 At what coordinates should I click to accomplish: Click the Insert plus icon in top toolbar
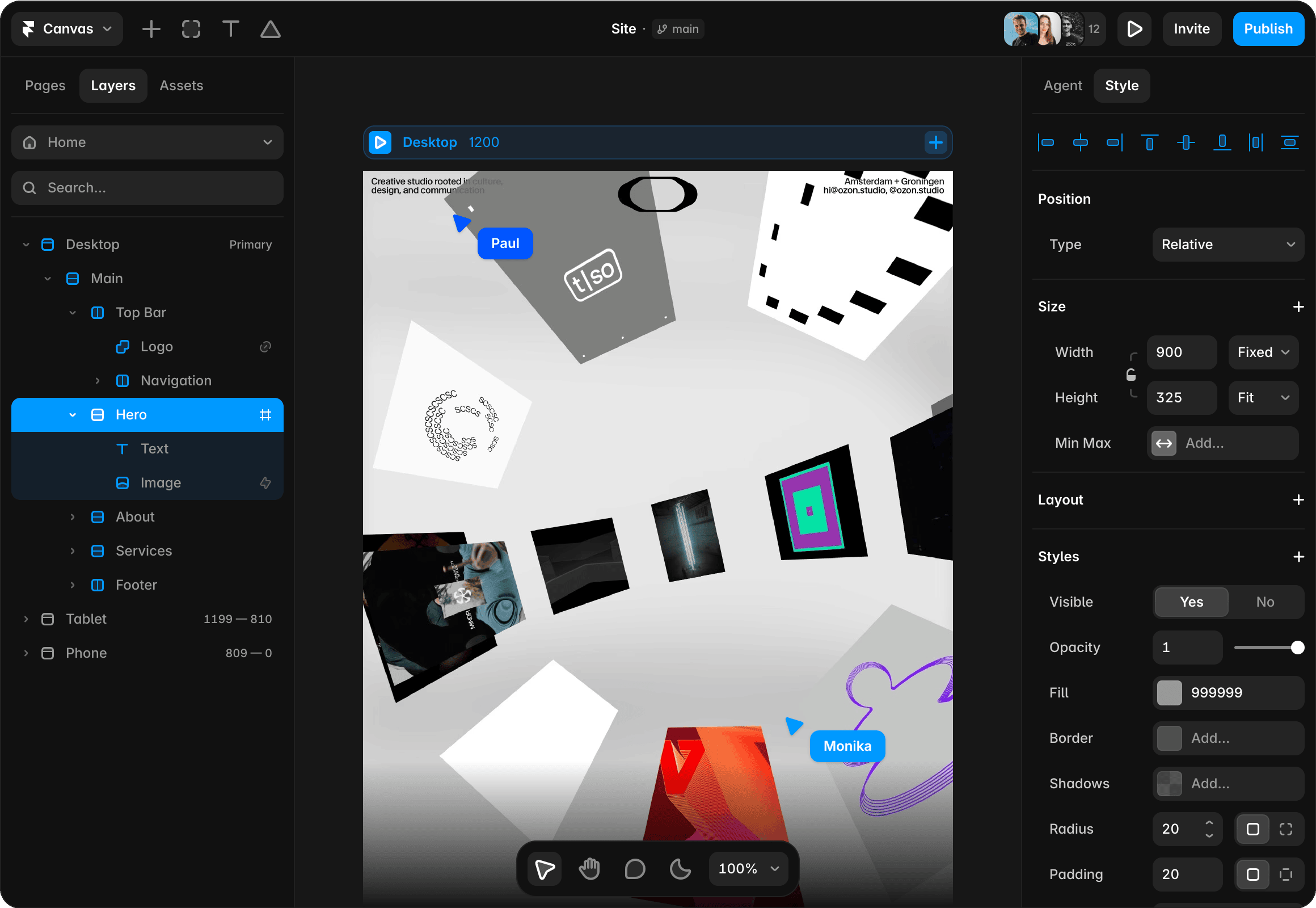coord(151,29)
